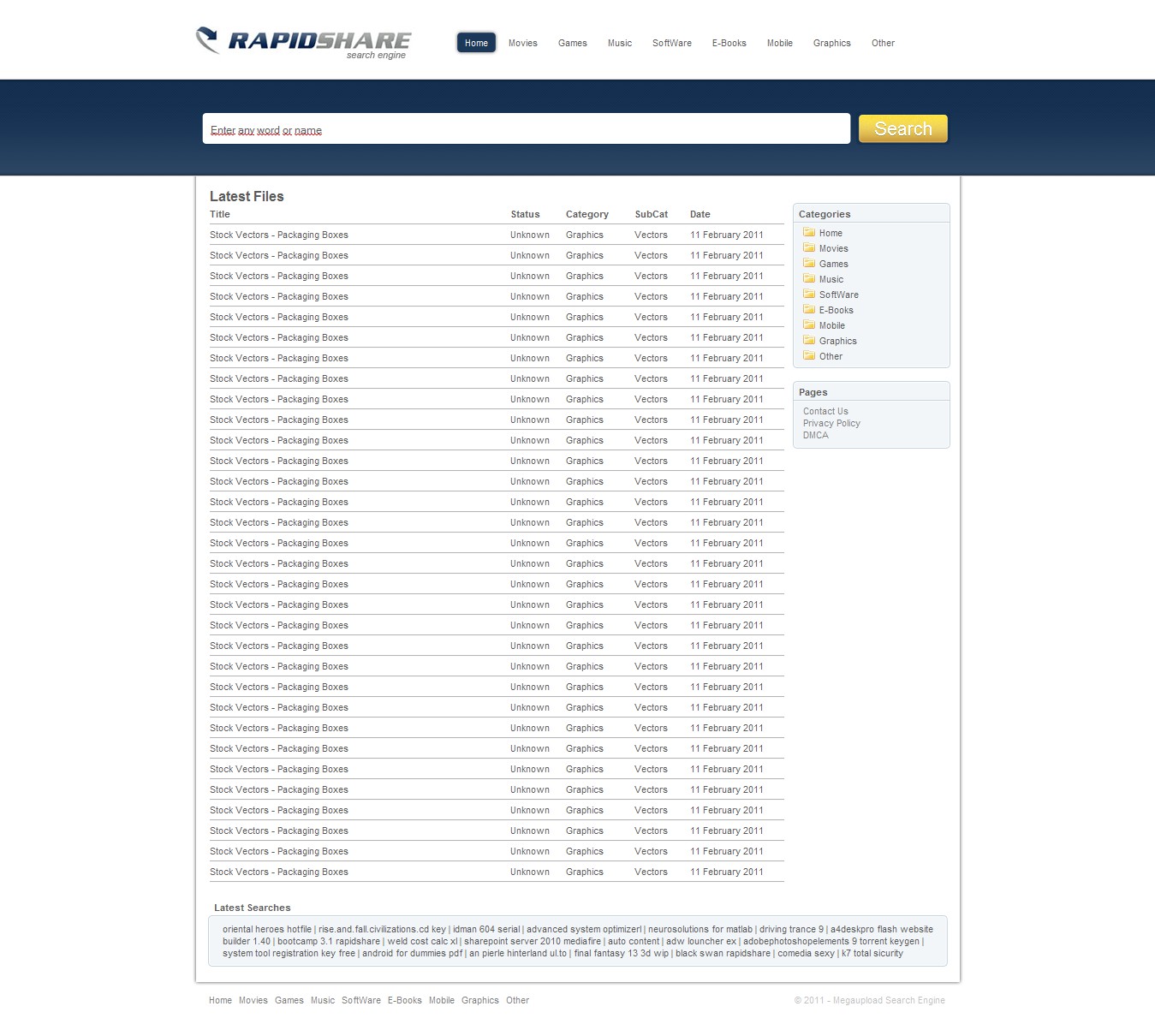
Task: Click 'driving trance 9' latest search
Action: (x=791, y=929)
